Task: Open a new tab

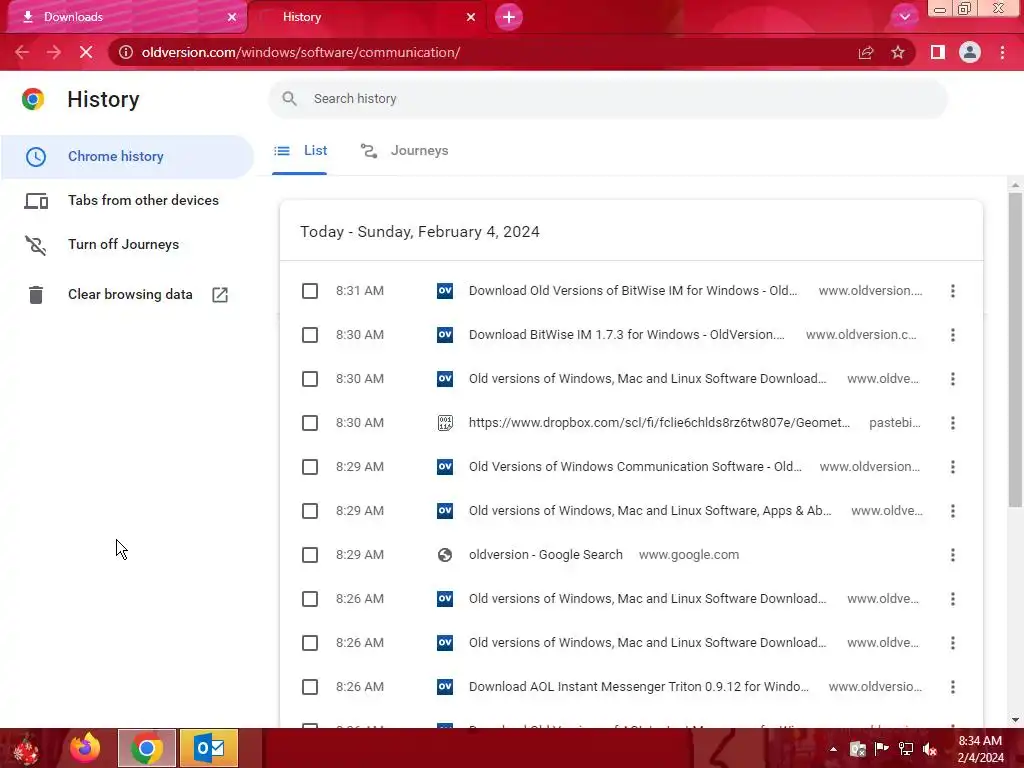Action: coord(509,17)
